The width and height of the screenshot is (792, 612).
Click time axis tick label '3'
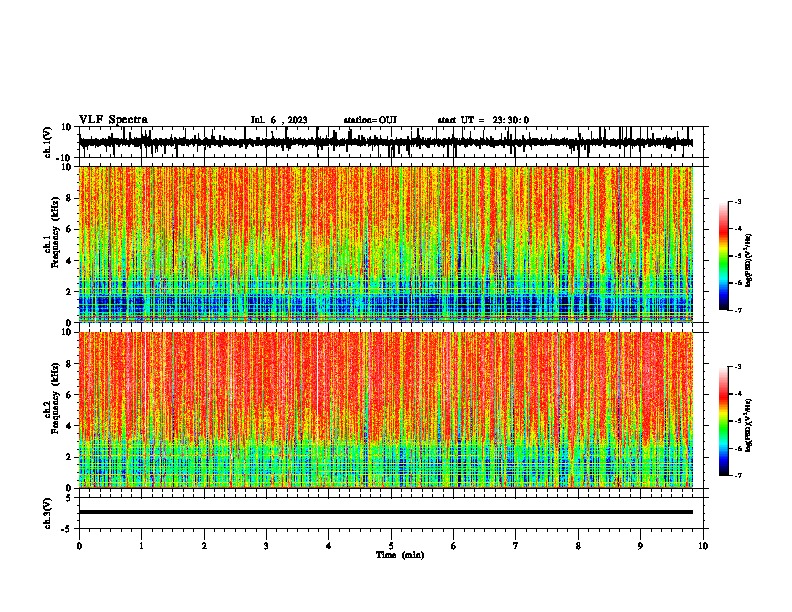[x=266, y=546]
